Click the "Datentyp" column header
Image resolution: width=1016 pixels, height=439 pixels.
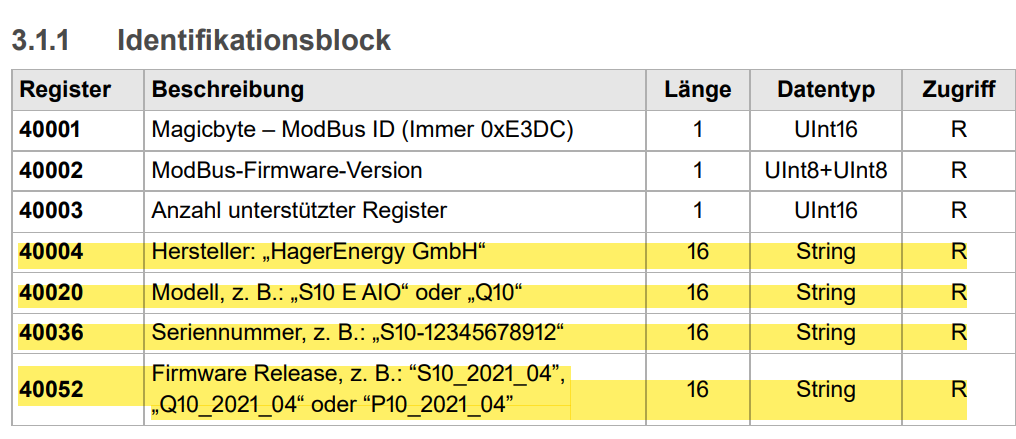pyautogui.click(x=825, y=90)
